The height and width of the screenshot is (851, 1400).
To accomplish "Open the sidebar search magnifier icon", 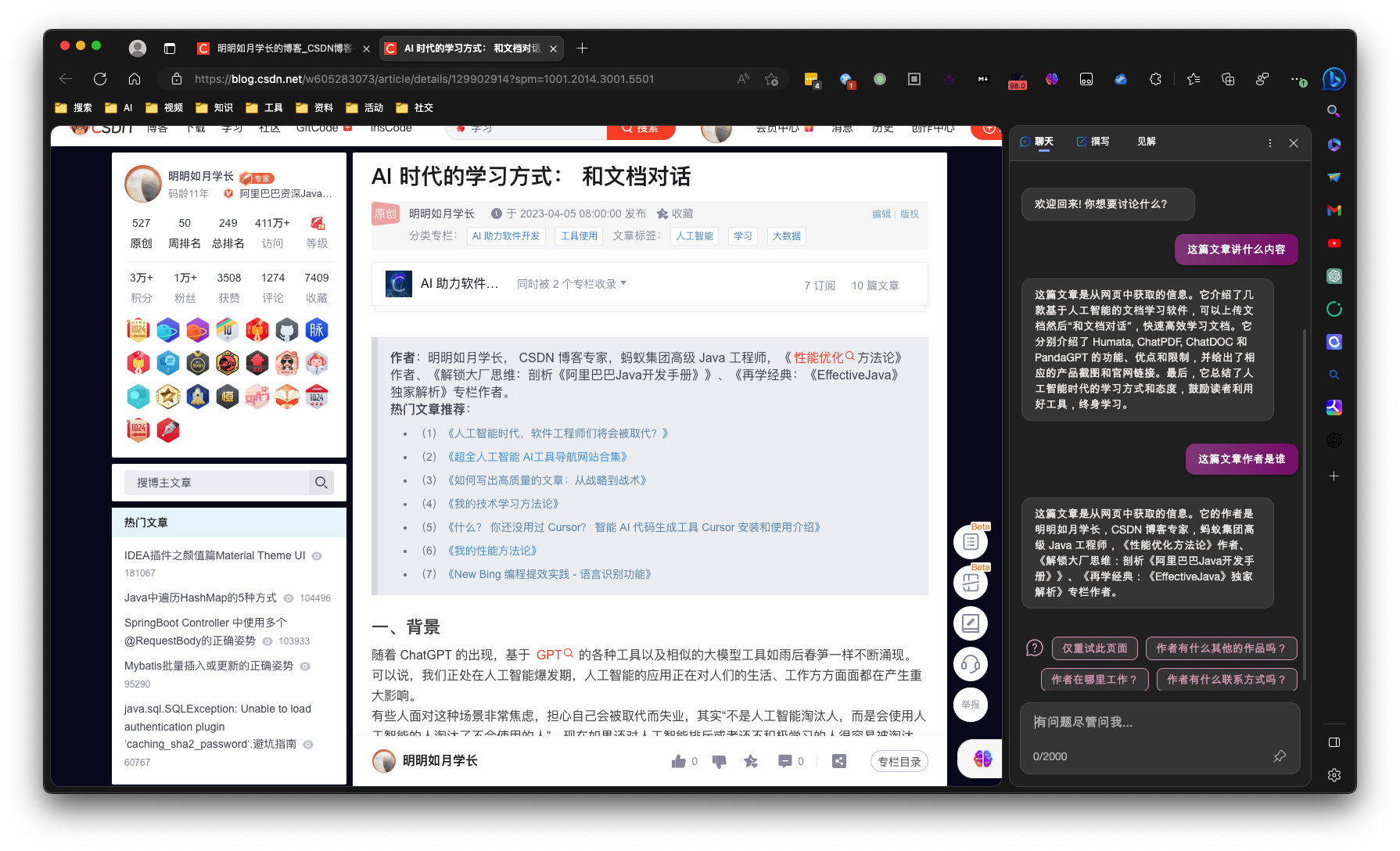I will [1334, 111].
